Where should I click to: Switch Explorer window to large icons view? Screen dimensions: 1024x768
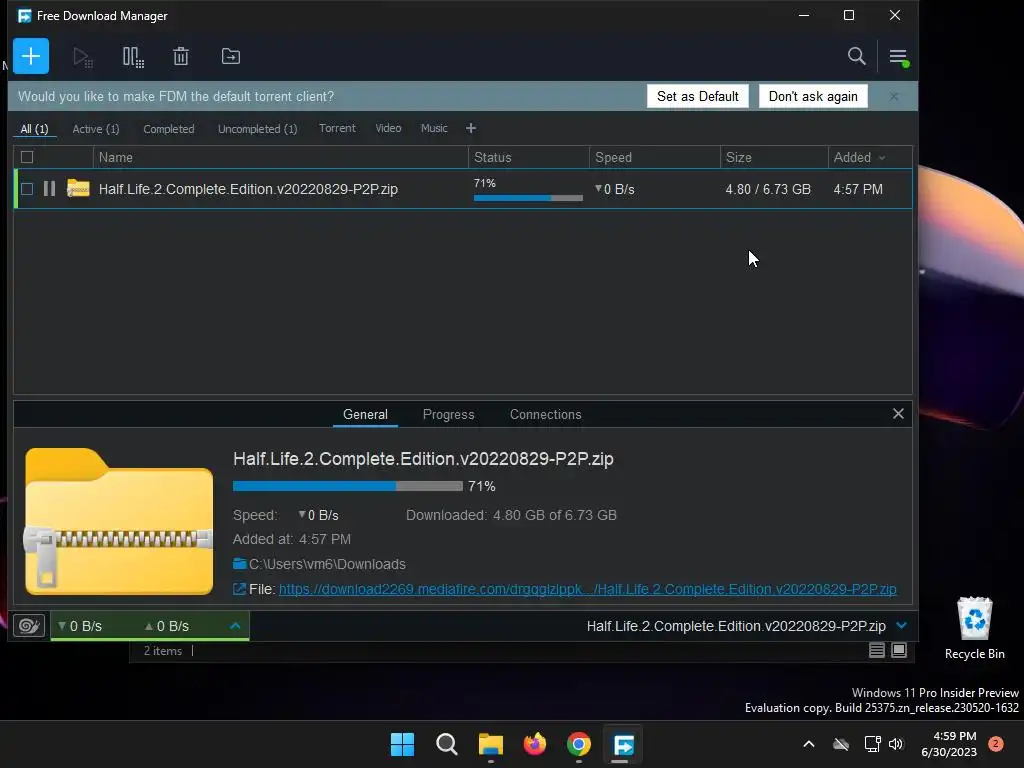click(x=899, y=650)
